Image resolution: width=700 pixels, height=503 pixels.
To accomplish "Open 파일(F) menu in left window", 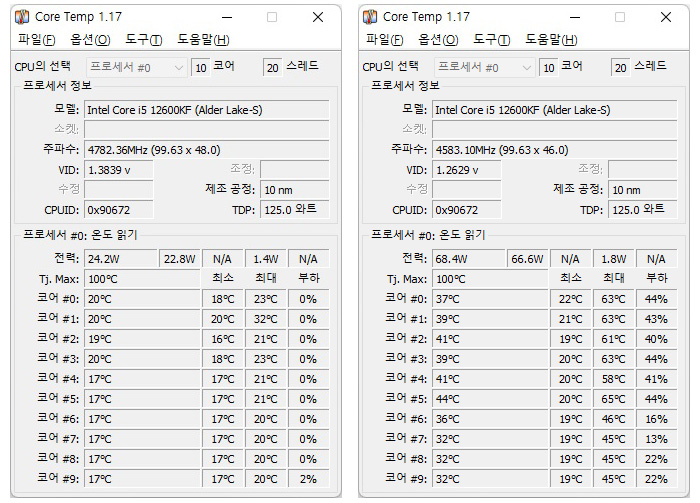I will (x=37, y=40).
